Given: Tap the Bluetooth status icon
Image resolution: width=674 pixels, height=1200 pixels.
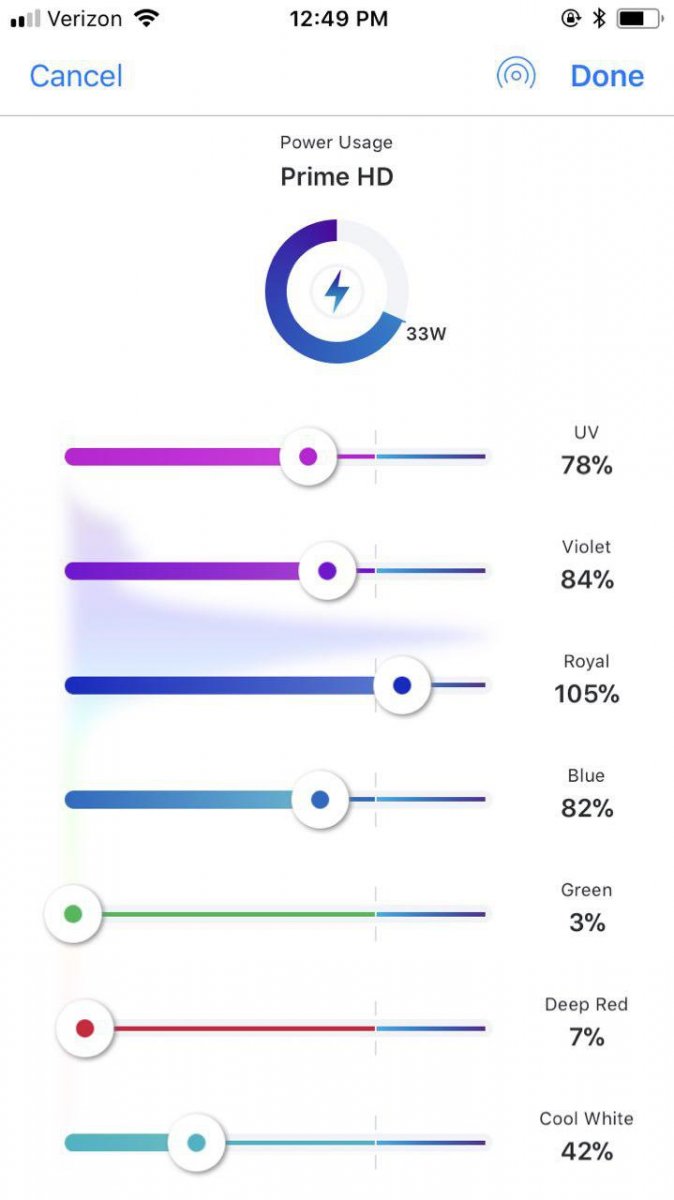Looking at the screenshot, I should 598,18.
